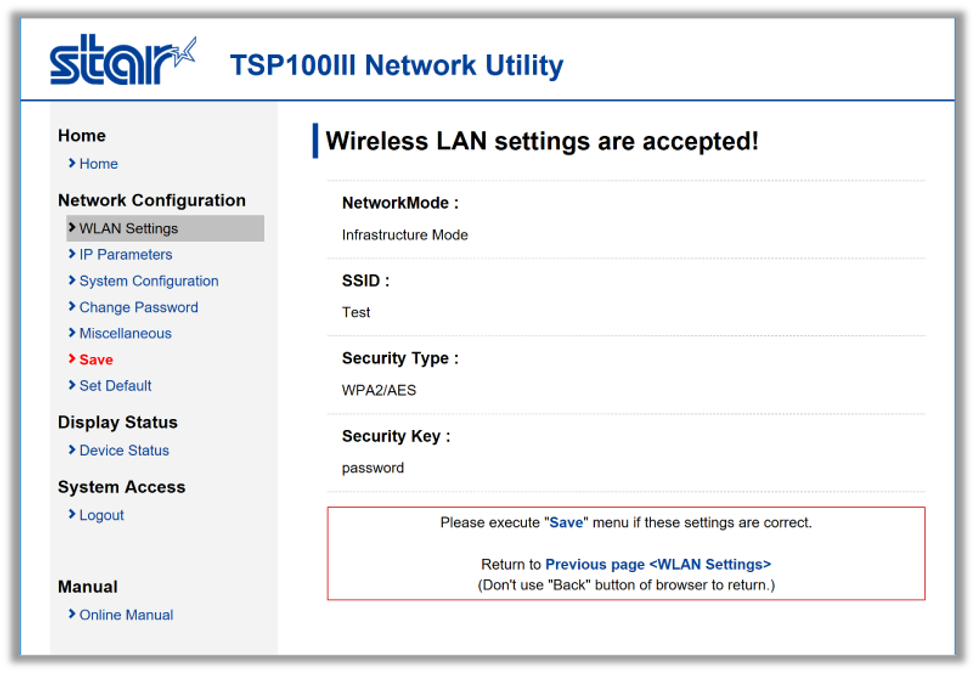Click the chevron icon beside Online Manual
The width and height of the screenshot is (976, 674).
pyautogui.click(x=72, y=614)
